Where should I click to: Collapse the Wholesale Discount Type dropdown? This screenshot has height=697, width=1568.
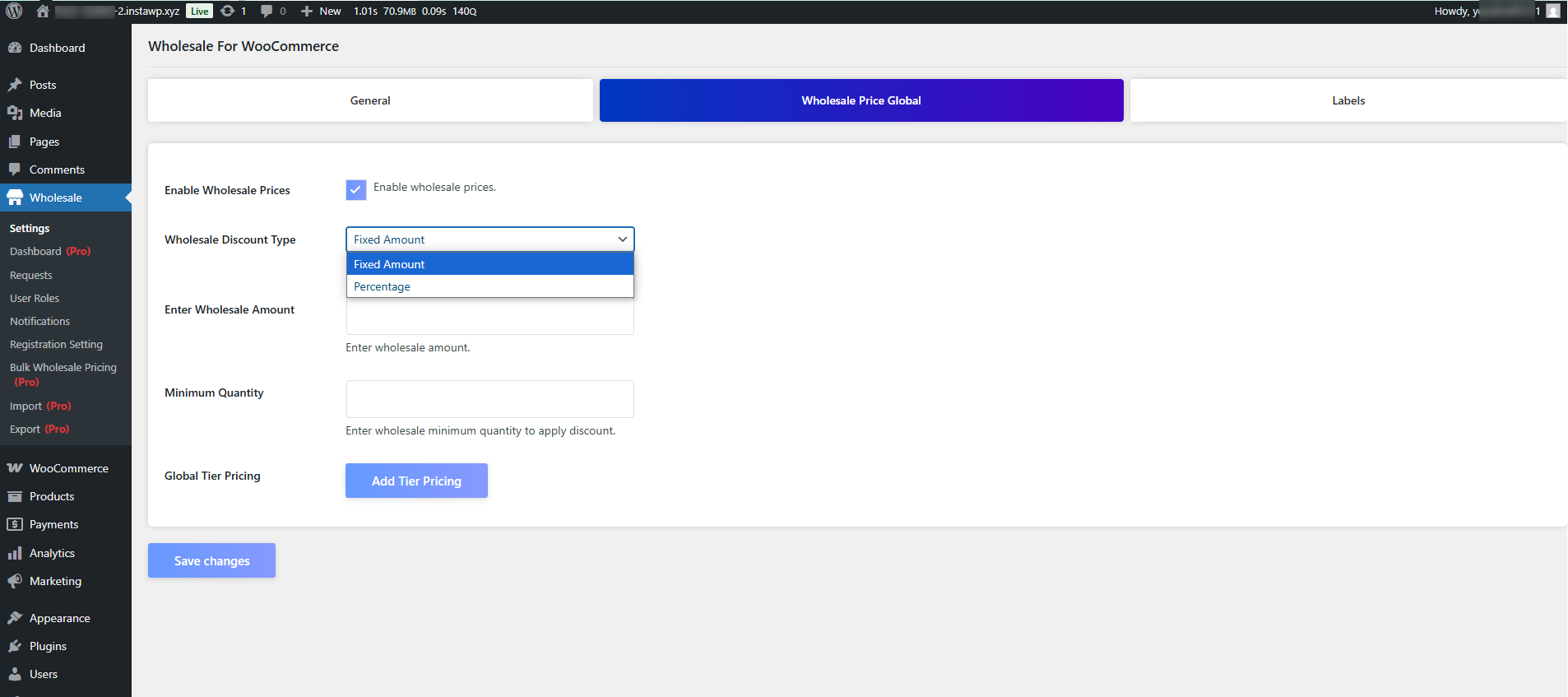tap(490, 239)
